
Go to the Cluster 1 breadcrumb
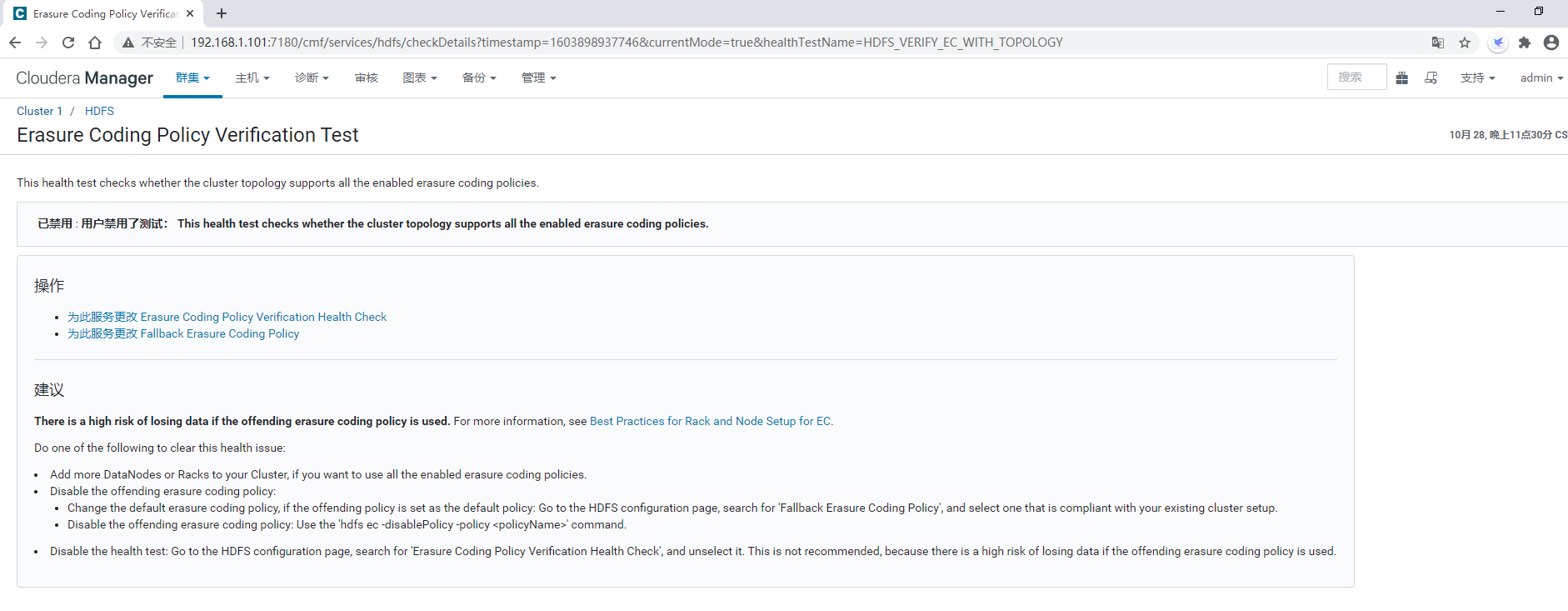(39, 111)
